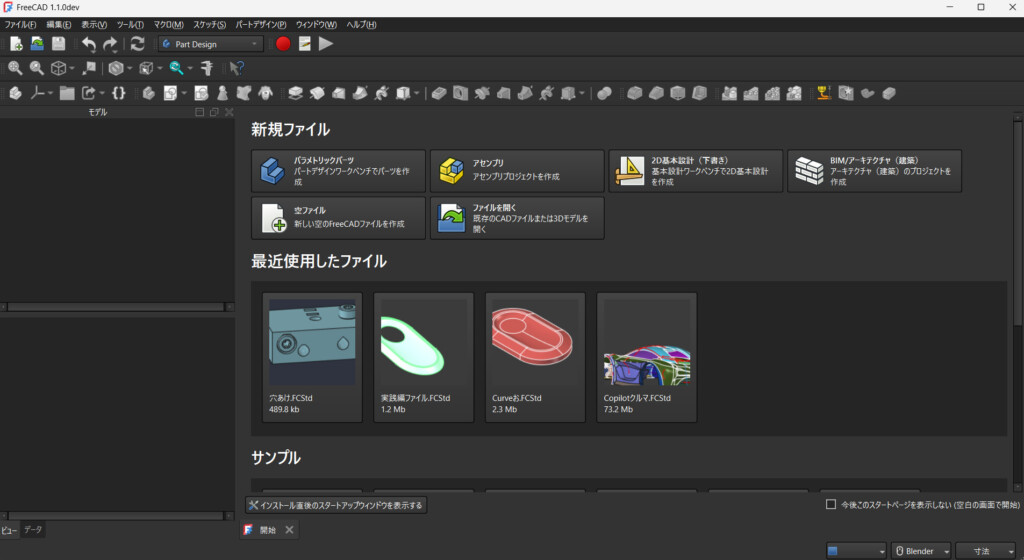1024x560 pixels.
Task: Click the isometric view cube icon
Action: pos(58,68)
